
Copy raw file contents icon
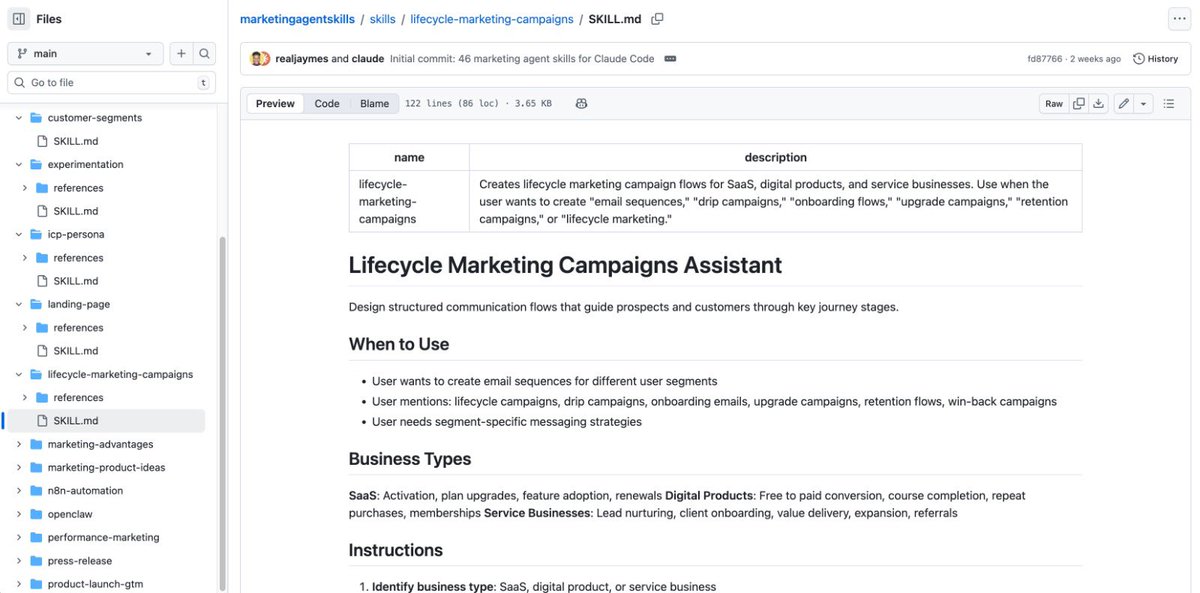(1078, 103)
